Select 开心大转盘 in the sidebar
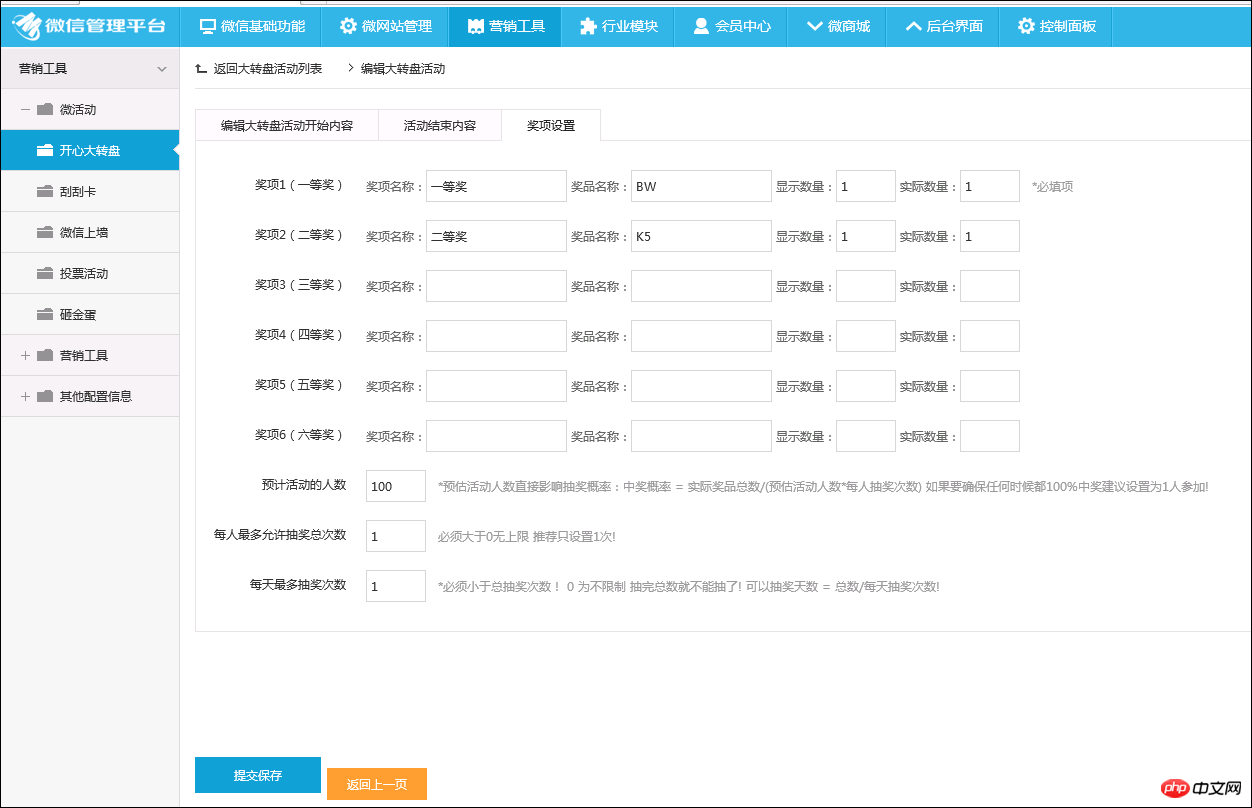1252x808 pixels. (90, 150)
